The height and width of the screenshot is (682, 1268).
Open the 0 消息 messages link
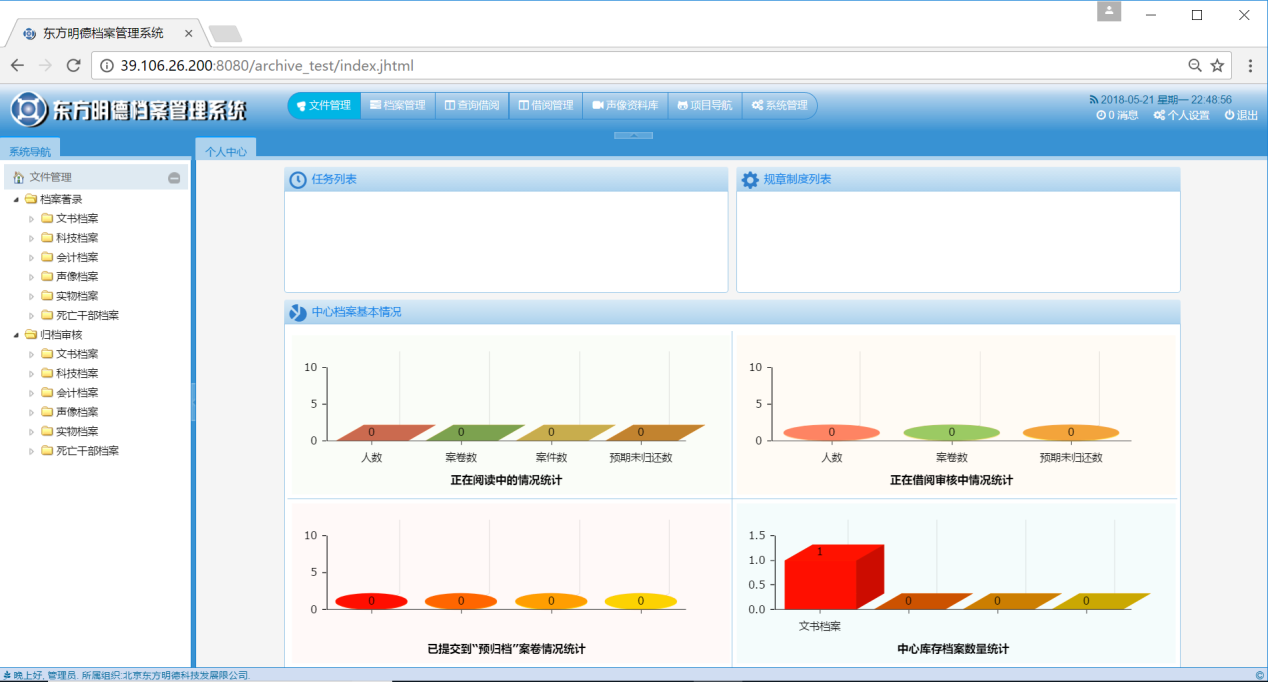click(1117, 115)
